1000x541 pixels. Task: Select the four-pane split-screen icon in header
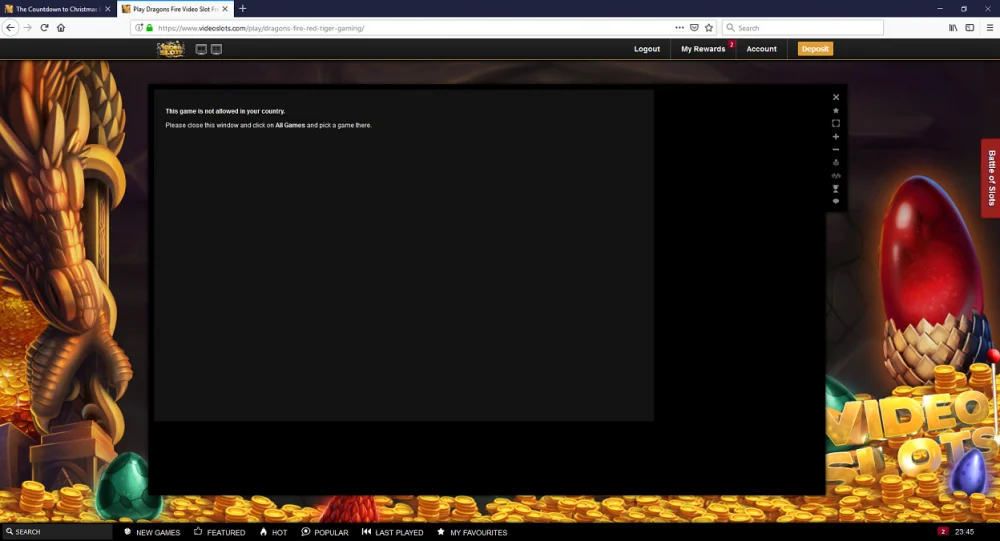[216, 49]
